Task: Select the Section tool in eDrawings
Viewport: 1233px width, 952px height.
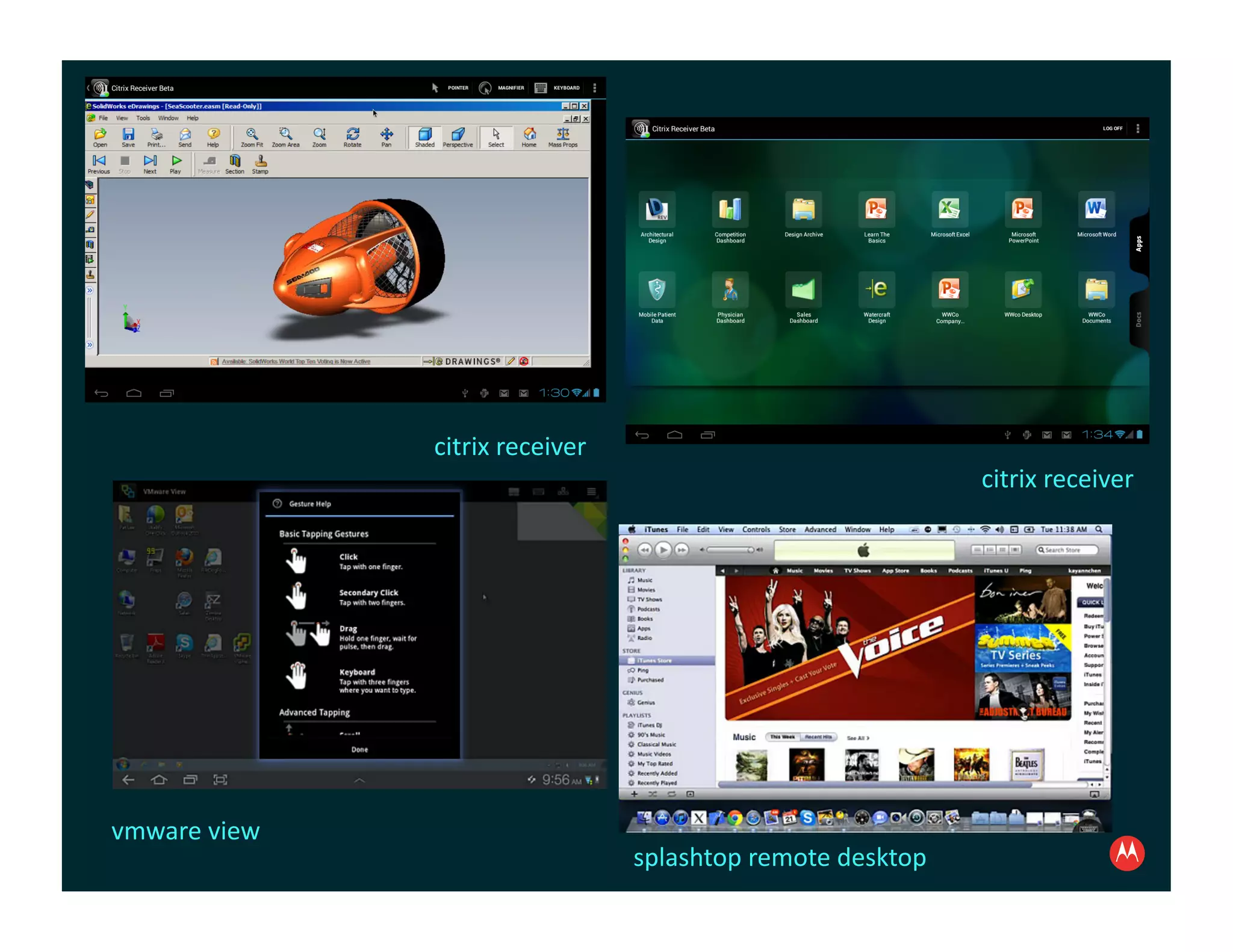Action: pyautogui.click(x=235, y=164)
